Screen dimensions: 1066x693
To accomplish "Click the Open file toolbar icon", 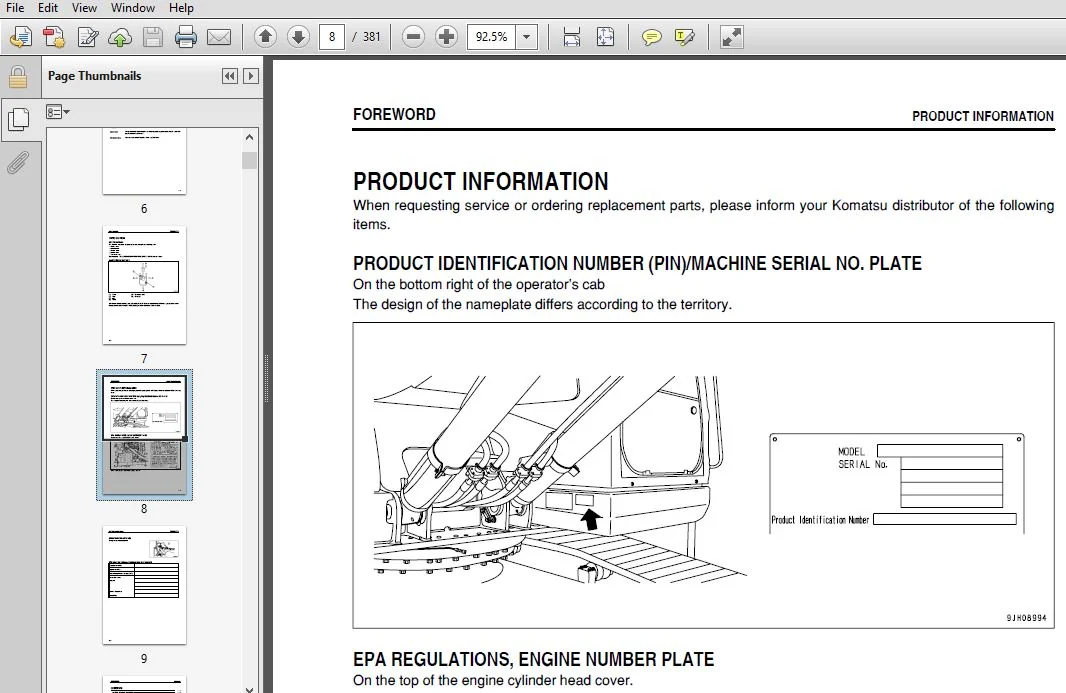I will (20, 37).
